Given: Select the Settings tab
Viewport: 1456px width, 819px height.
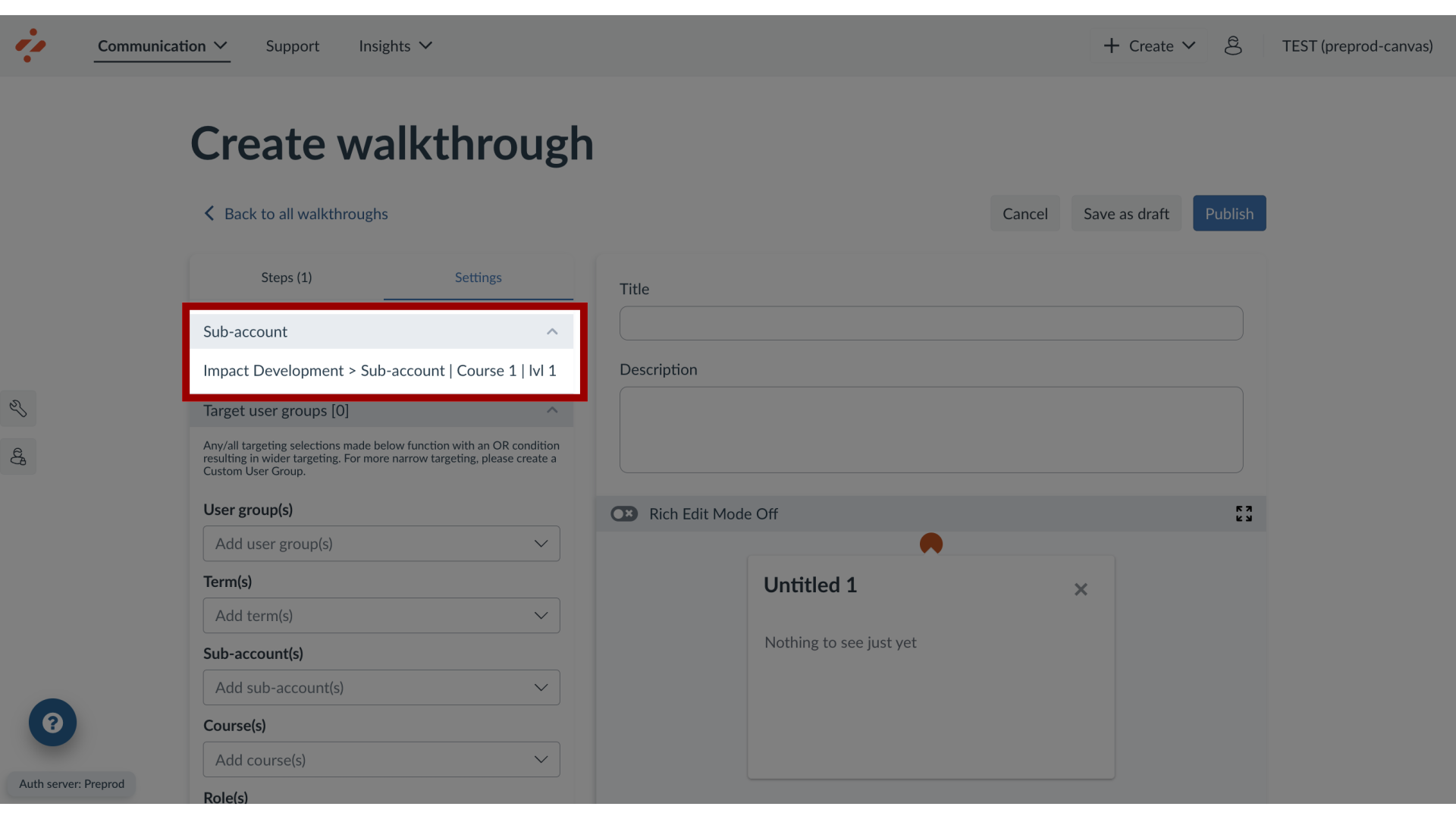Looking at the screenshot, I should (478, 277).
